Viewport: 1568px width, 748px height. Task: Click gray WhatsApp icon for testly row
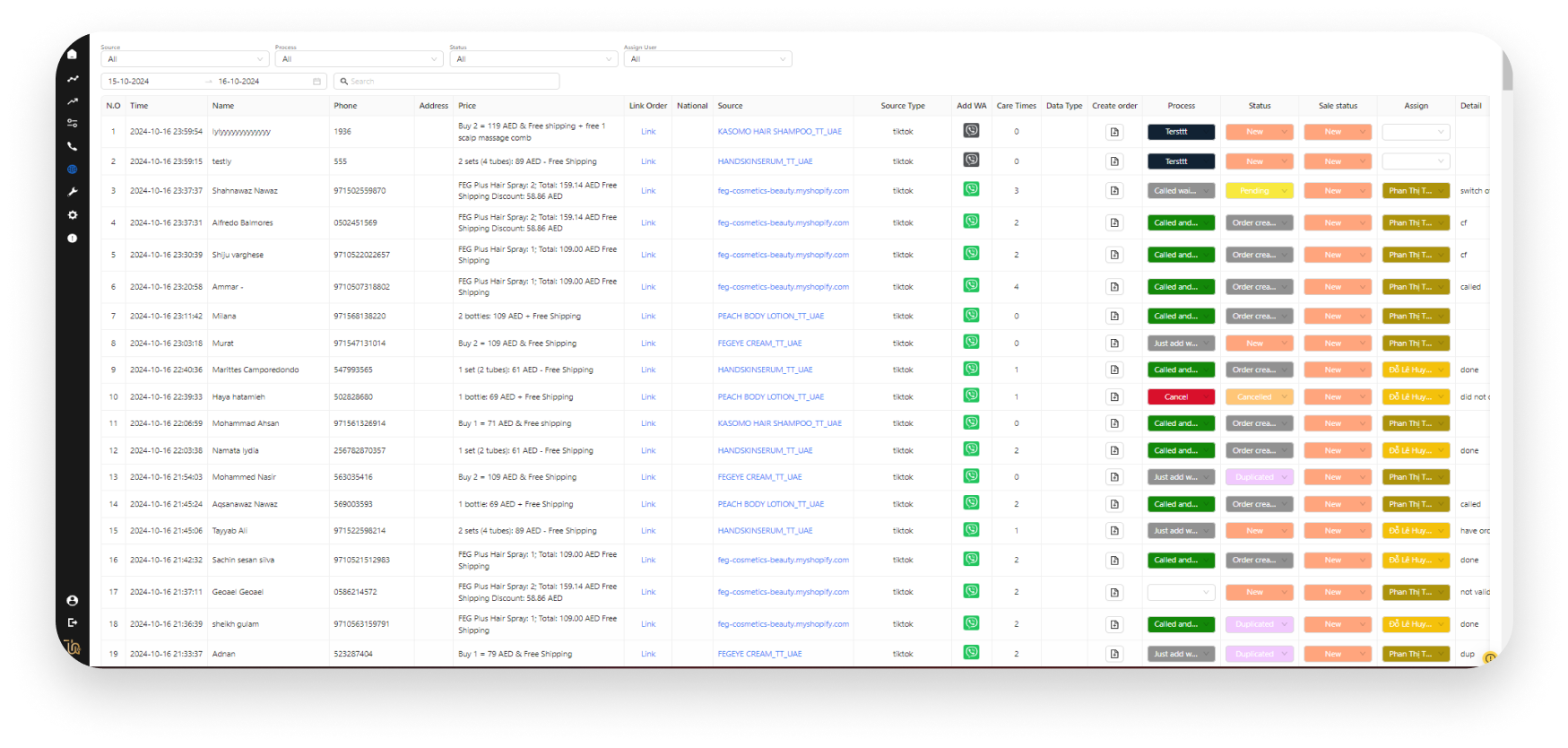971,161
